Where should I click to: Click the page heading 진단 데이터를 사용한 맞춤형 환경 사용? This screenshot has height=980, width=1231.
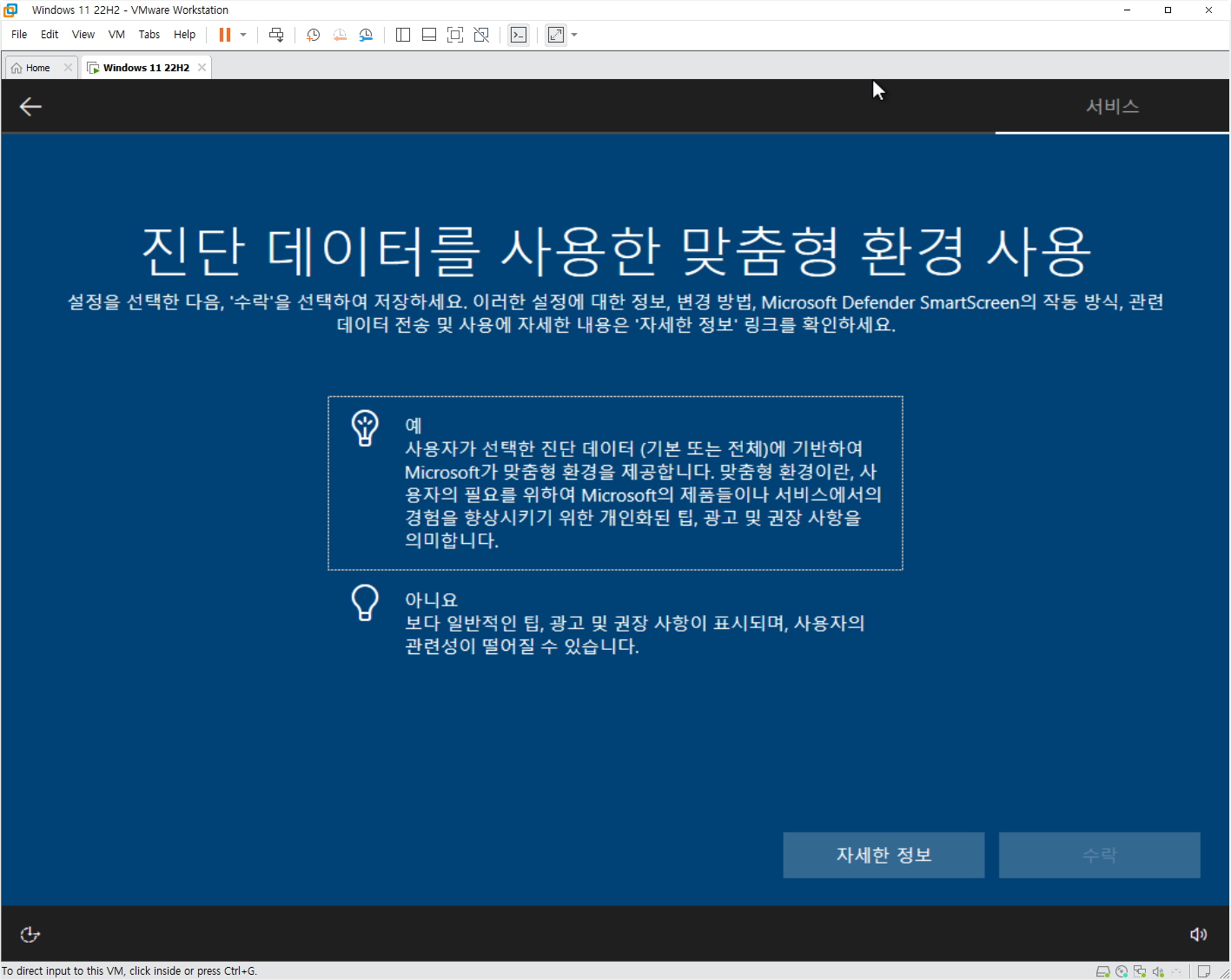point(616,250)
